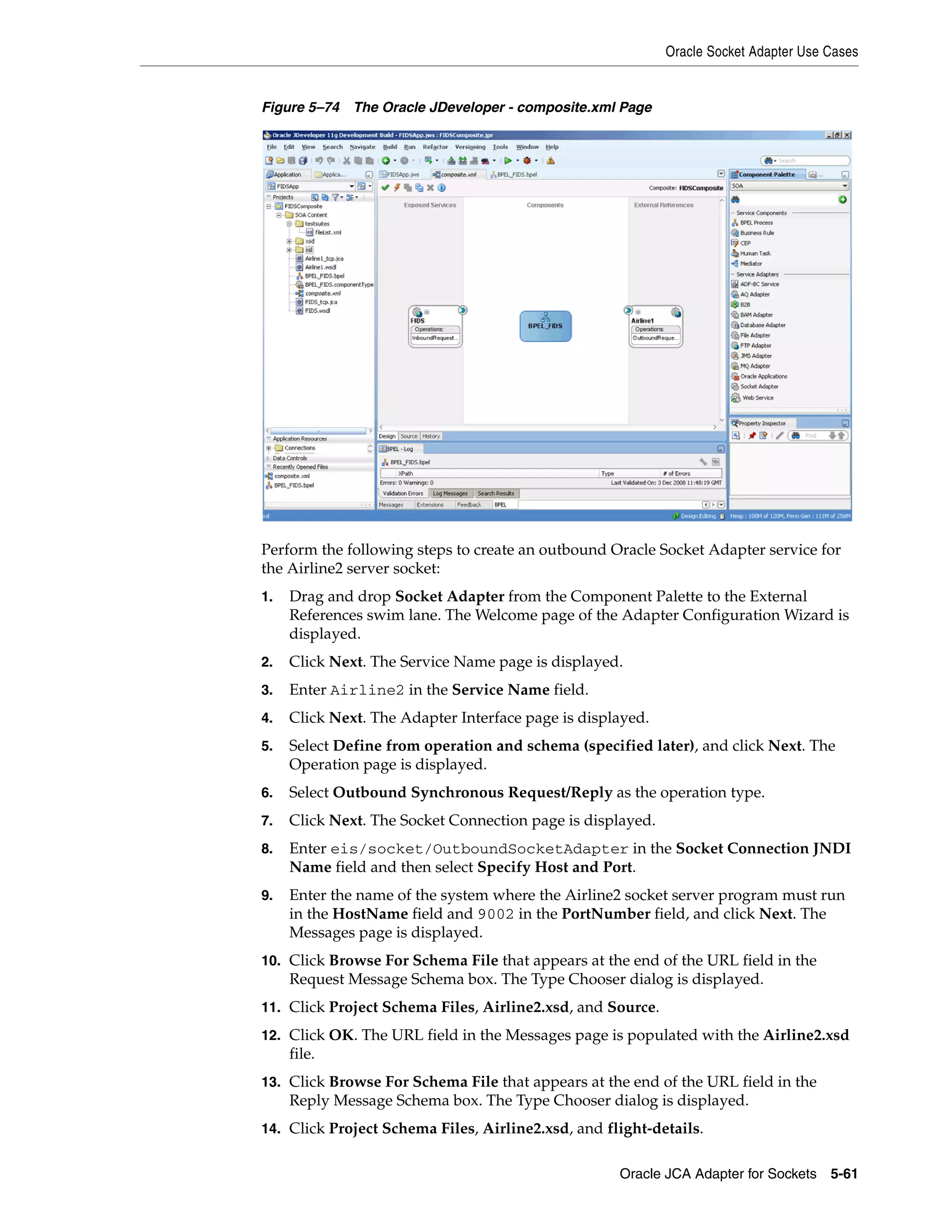
Task: Click the FIDS service gear icon
Action: click(417, 312)
